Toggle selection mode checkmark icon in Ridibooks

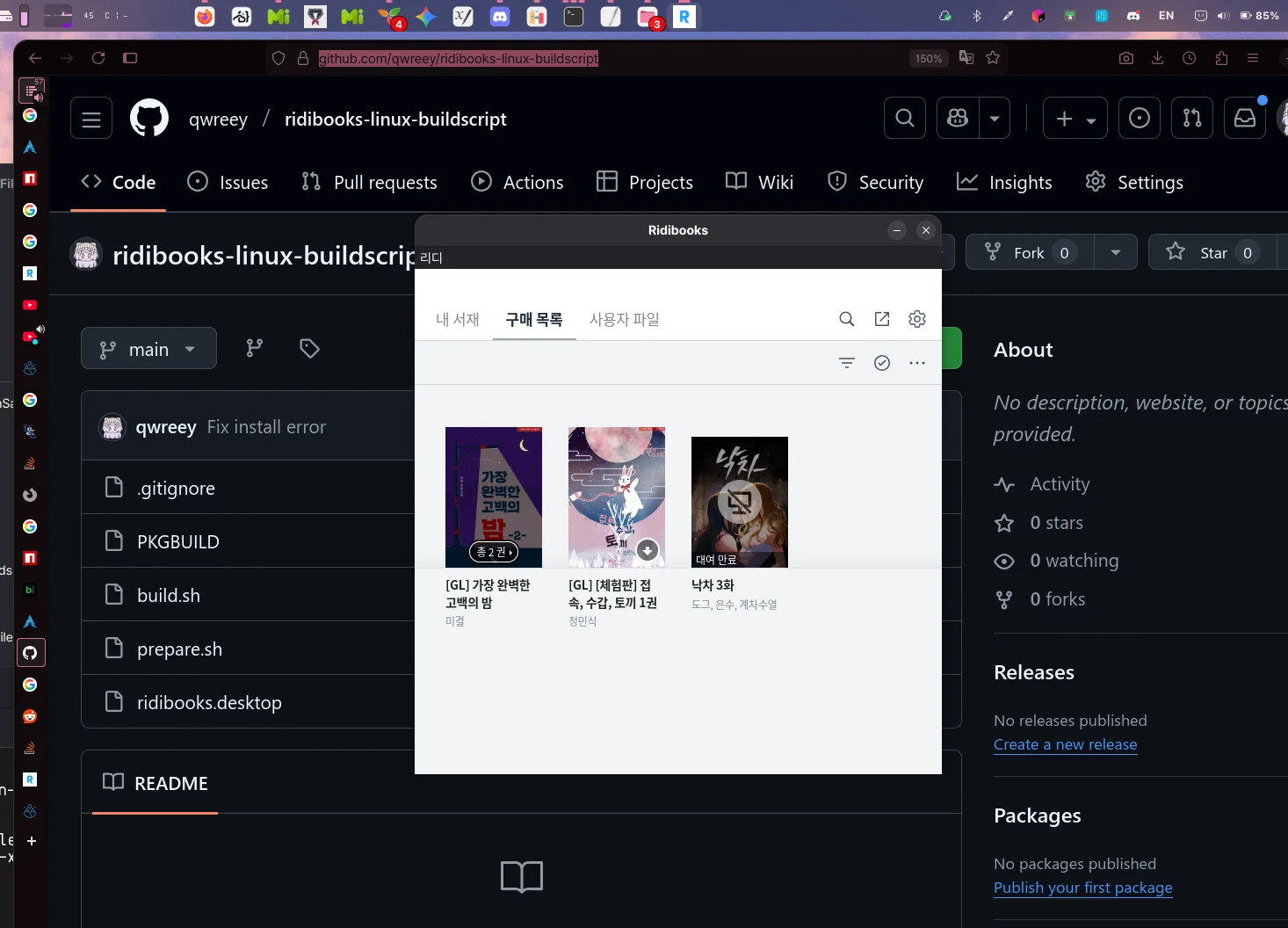click(881, 363)
